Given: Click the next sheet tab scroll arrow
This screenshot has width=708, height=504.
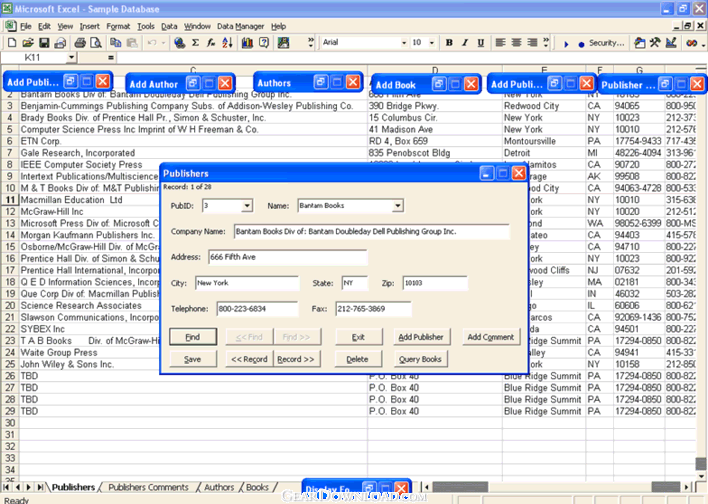Looking at the screenshot, I should click(x=28, y=487).
